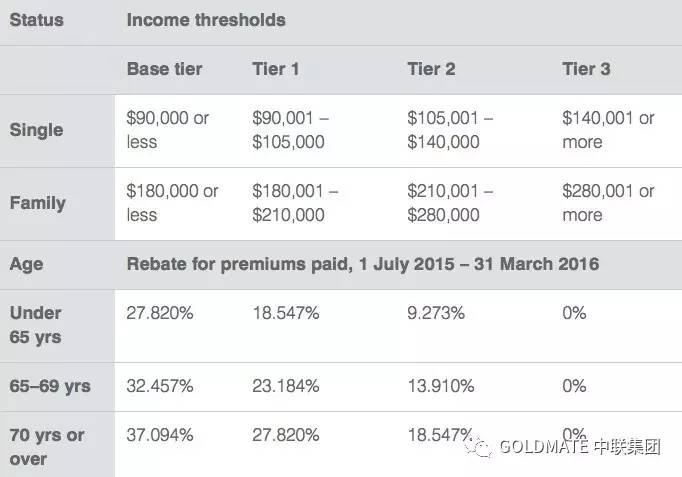Click the Tier 3 column heading
The image size is (682, 477).
coord(586,69)
